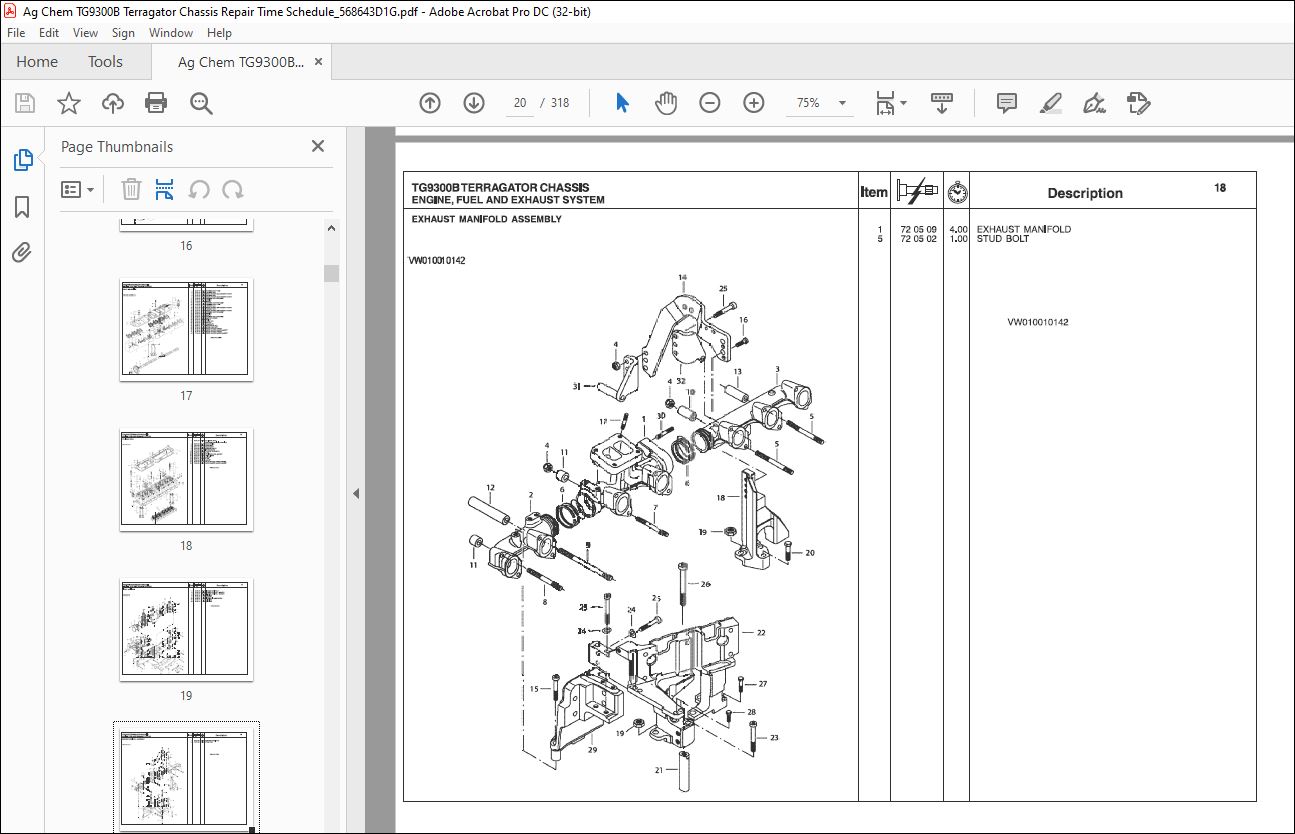Click thumbnail label "16"

186,246
